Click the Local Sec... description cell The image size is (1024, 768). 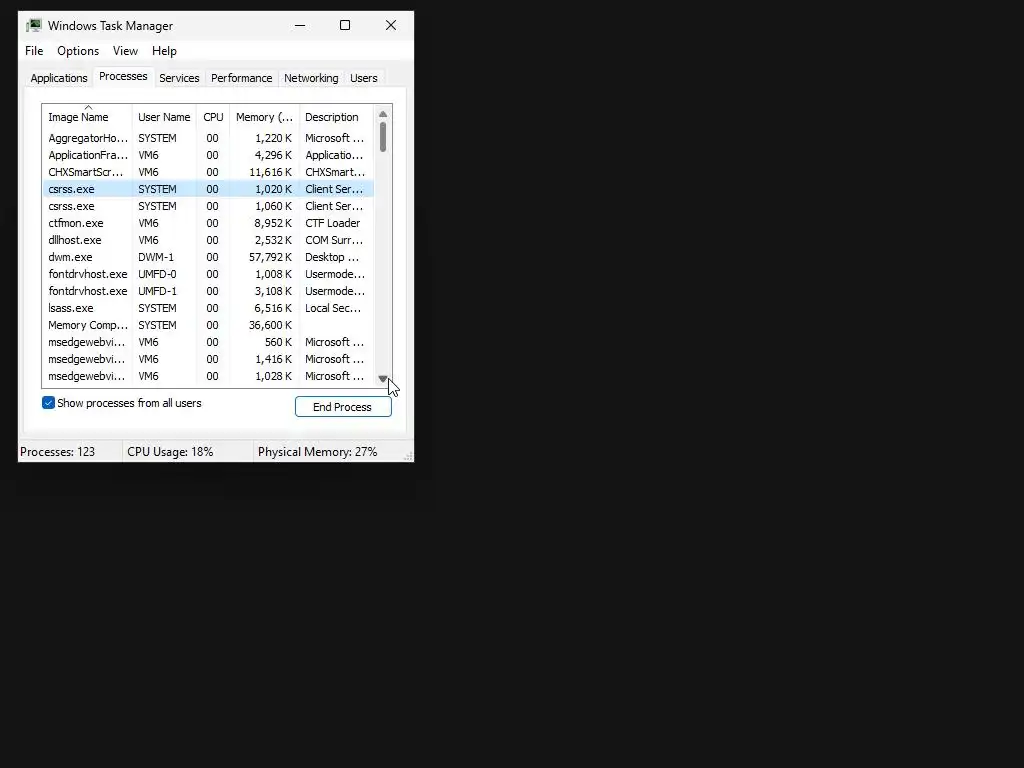[333, 308]
